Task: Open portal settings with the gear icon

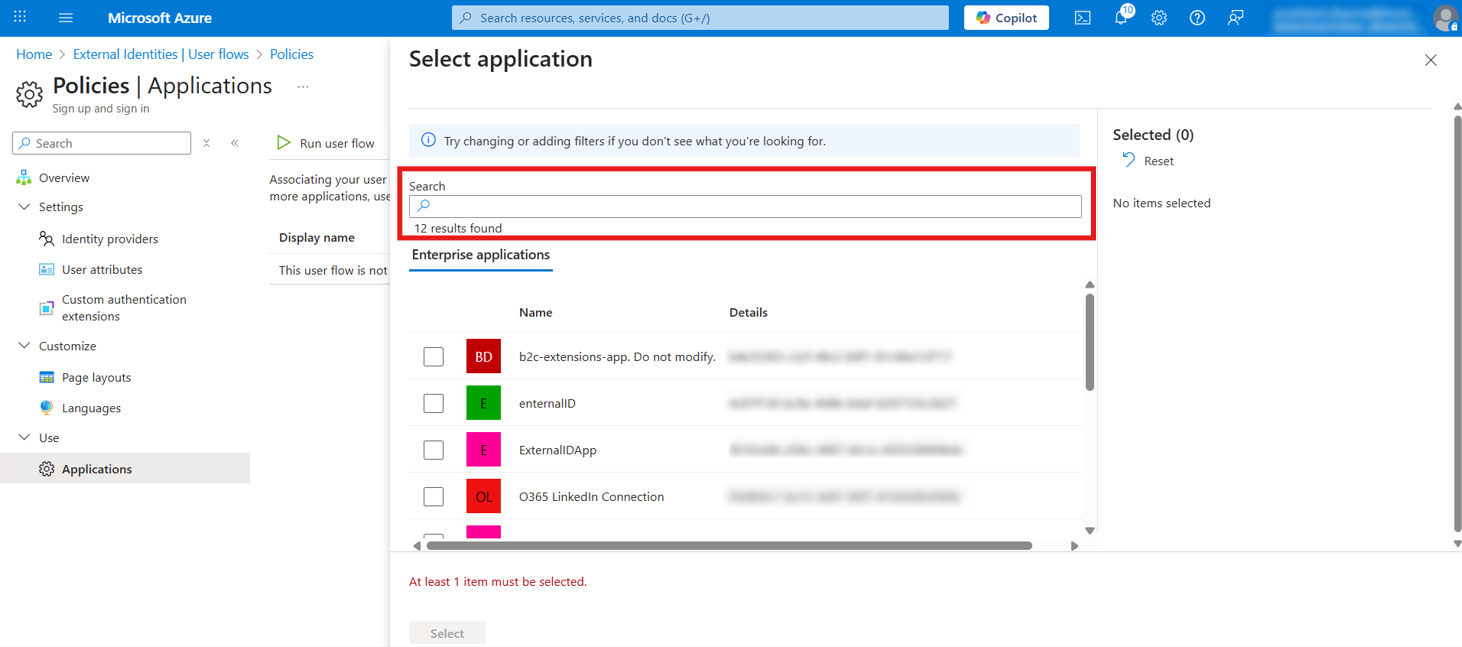Action: [1159, 17]
